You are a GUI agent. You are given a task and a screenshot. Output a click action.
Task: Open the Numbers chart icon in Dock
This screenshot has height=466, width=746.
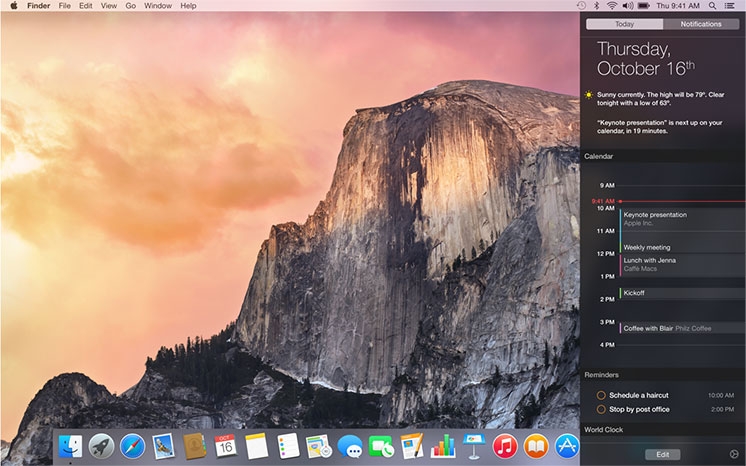[442, 445]
